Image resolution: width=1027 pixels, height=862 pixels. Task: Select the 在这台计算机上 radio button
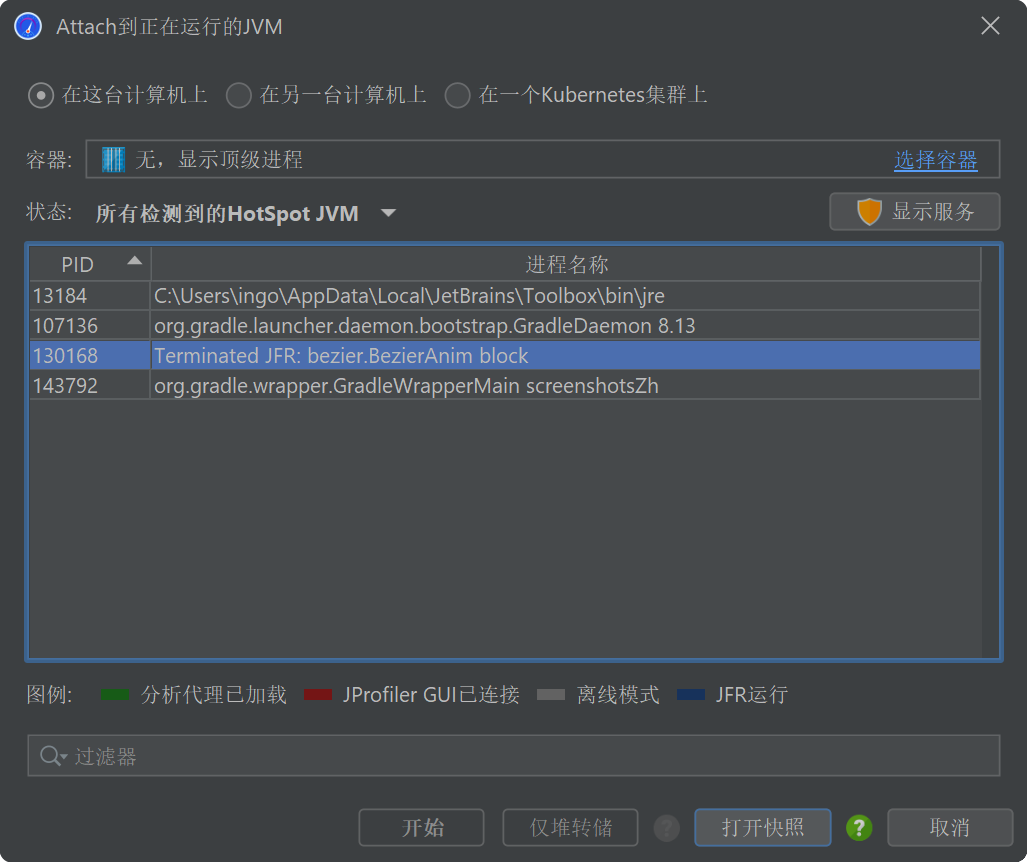coord(41,96)
